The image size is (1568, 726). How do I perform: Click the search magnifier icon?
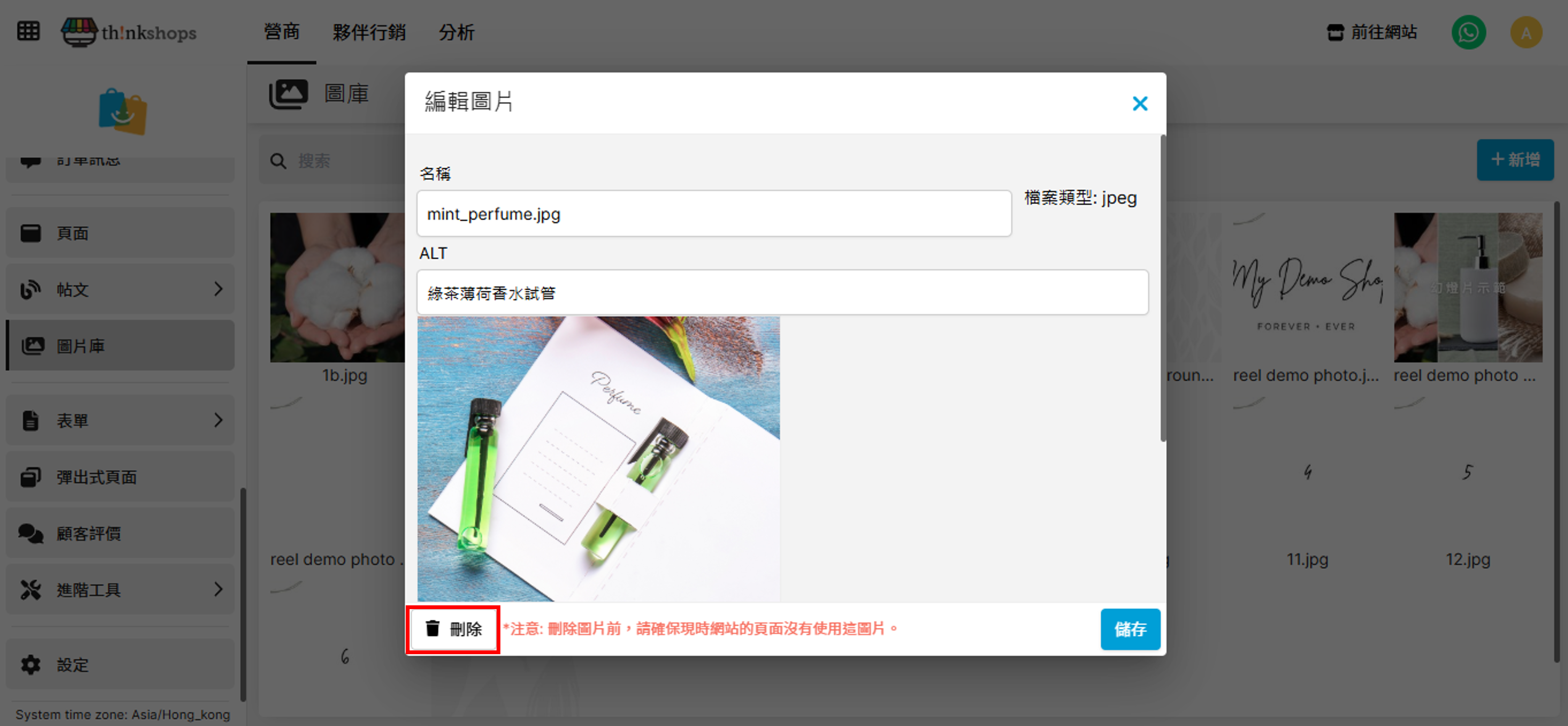pyautogui.click(x=278, y=161)
